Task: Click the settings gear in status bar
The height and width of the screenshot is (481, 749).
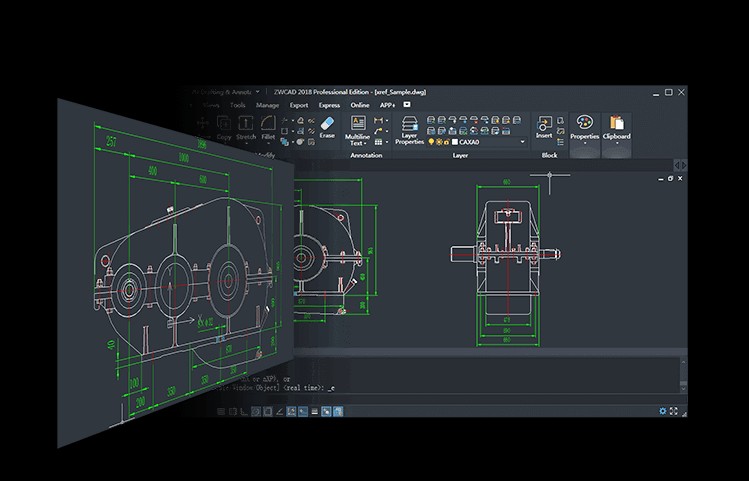Action: click(x=662, y=410)
